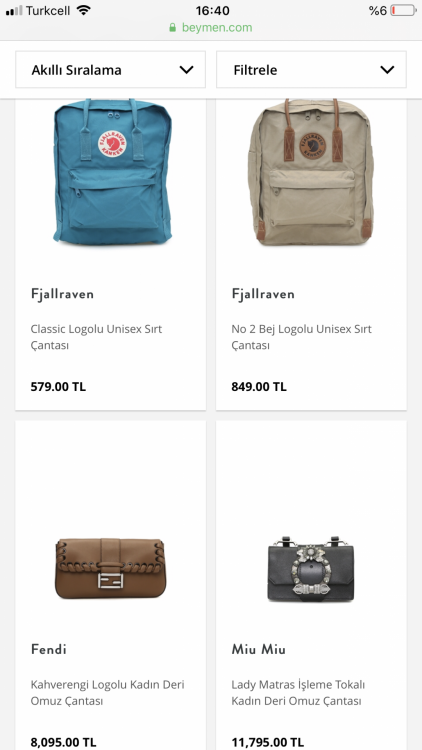This screenshot has height=750, width=422.
Task: Click the chevron arrow beside Akıllı Sıralama
Action: coord(186,70)
